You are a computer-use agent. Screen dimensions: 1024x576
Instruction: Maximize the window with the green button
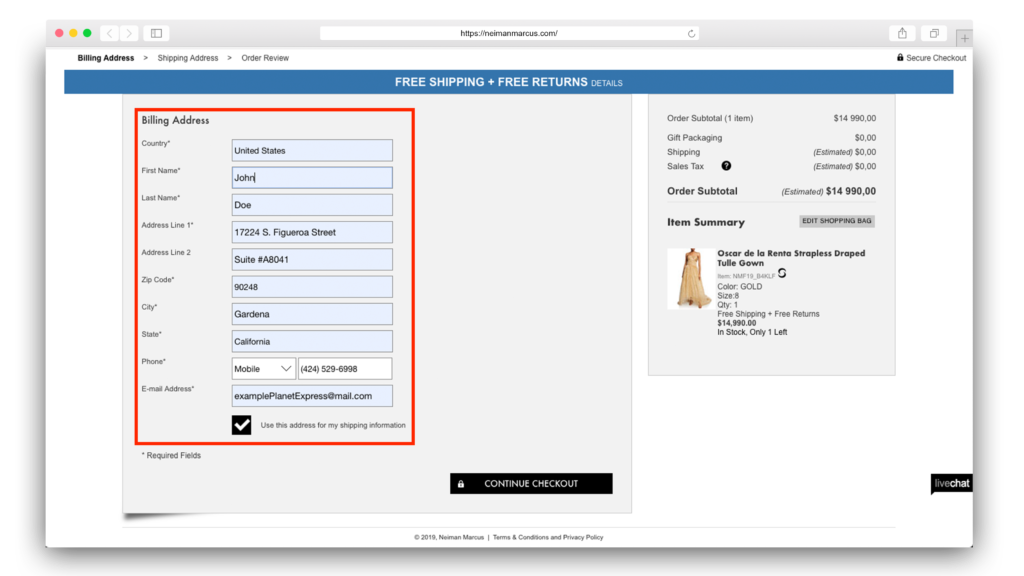coord(87,33)
